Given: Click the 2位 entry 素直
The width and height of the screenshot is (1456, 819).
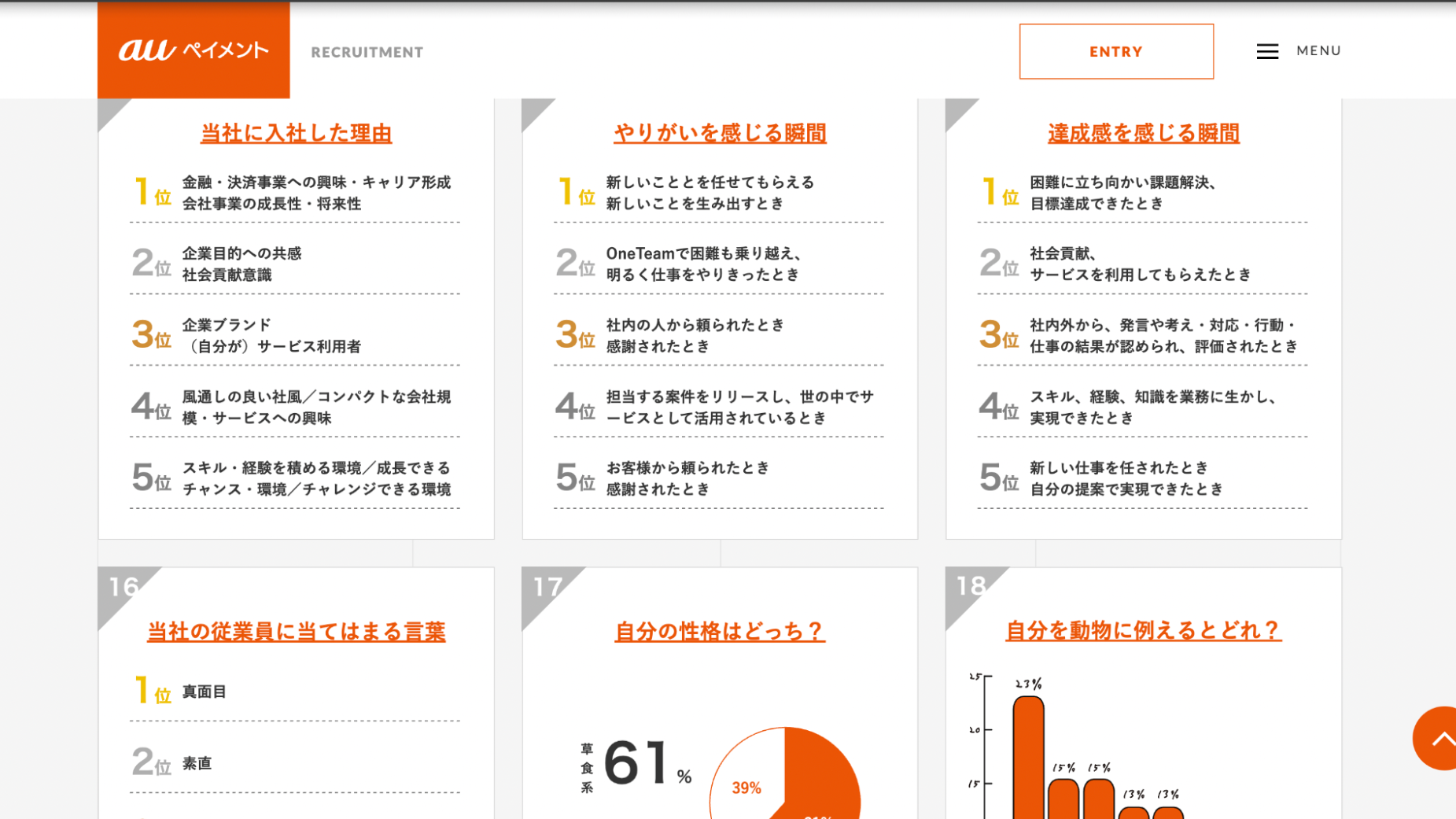Looking at the screenshot, I should click(197, 763).
